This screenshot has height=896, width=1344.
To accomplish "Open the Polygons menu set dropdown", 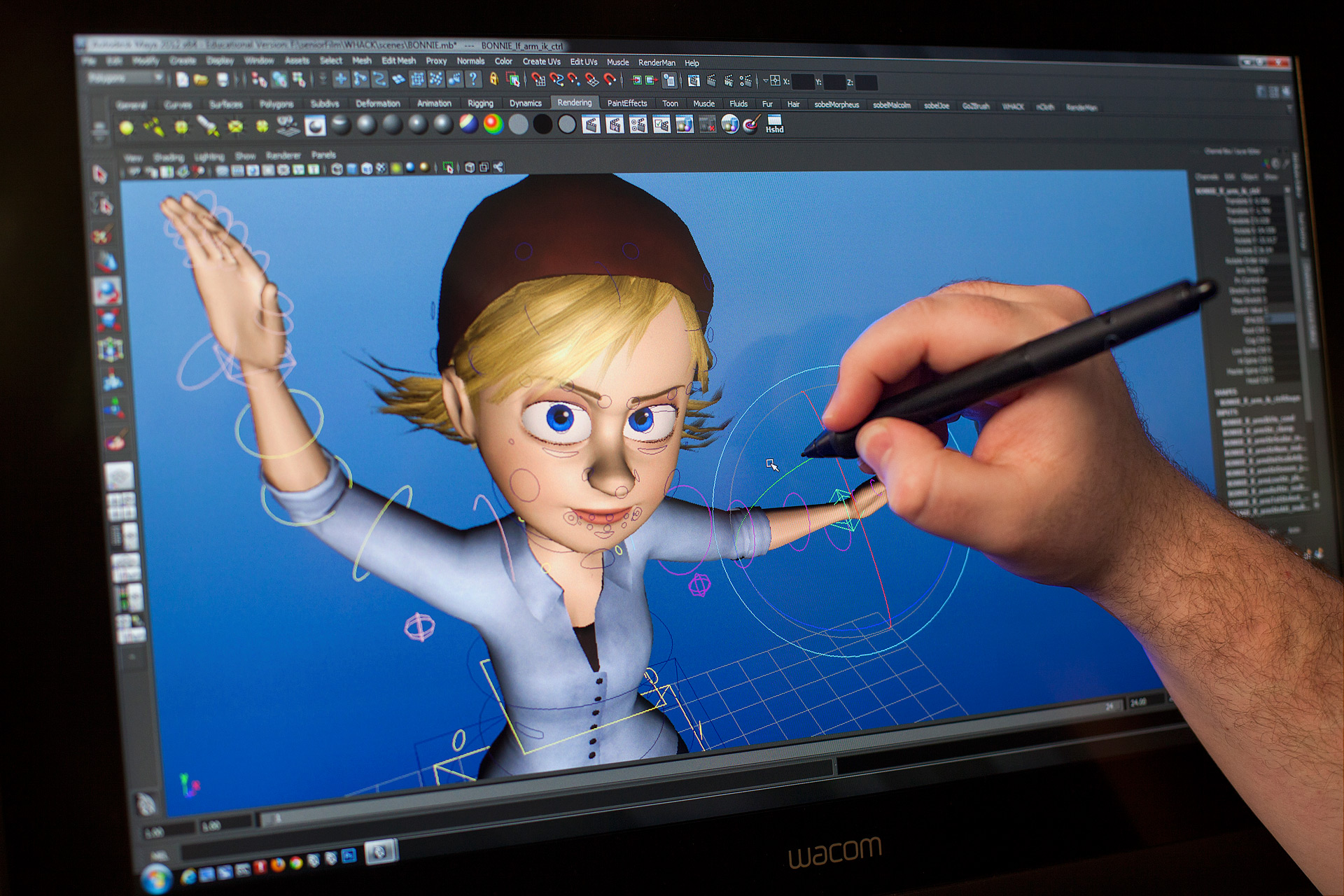I will click(x=126, y=78).
